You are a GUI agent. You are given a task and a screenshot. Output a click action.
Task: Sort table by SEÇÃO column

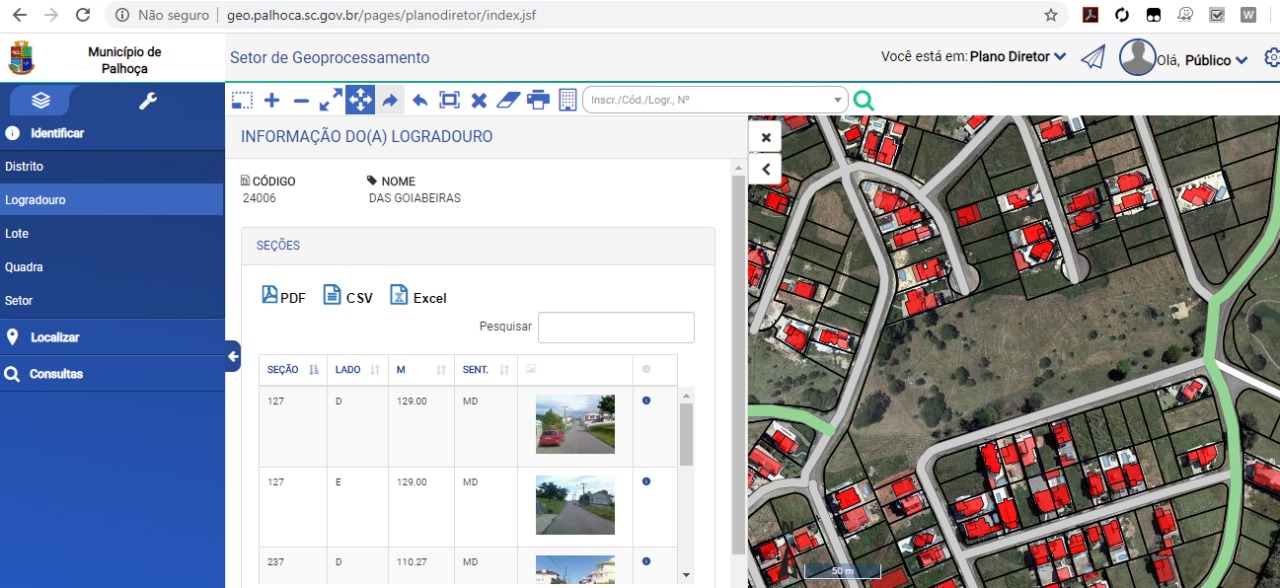[293, 370]
